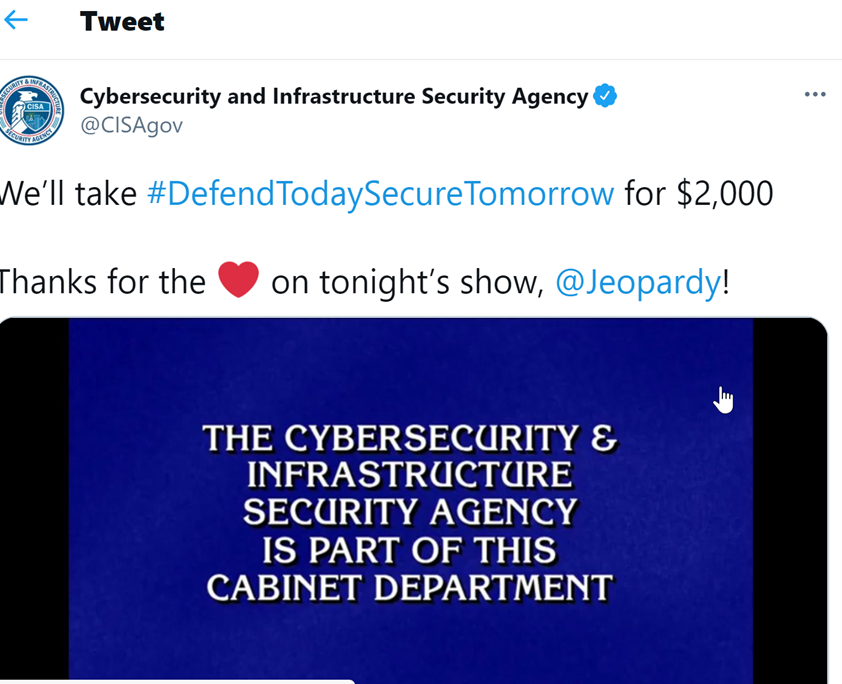842x684 pixels.
Task: Click the "Thanks for the" tweet text
Action: [x=100, y=282]
